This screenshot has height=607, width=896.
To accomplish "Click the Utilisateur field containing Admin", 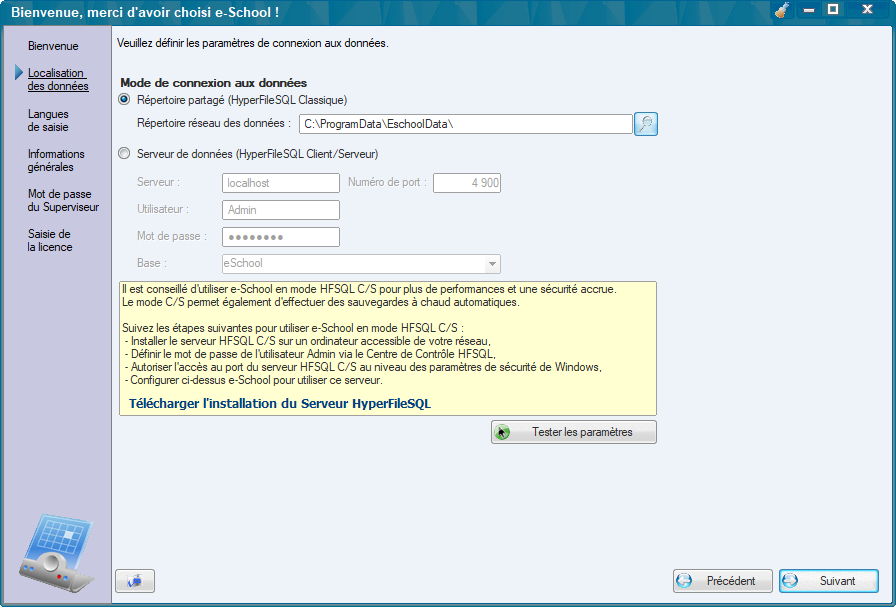I will [x=281, y=210].
